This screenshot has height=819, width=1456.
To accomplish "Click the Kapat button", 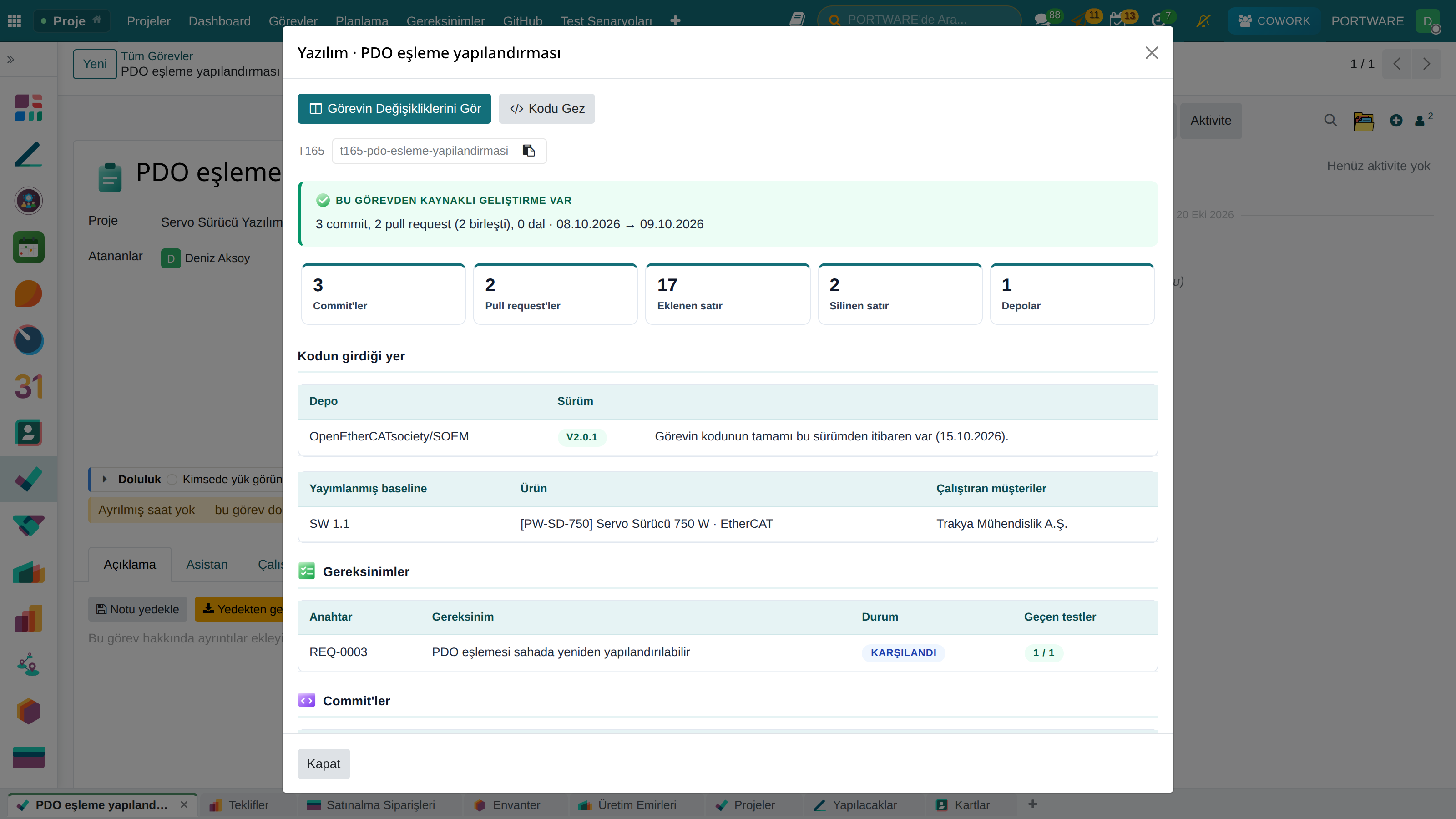I will [324, 763].
